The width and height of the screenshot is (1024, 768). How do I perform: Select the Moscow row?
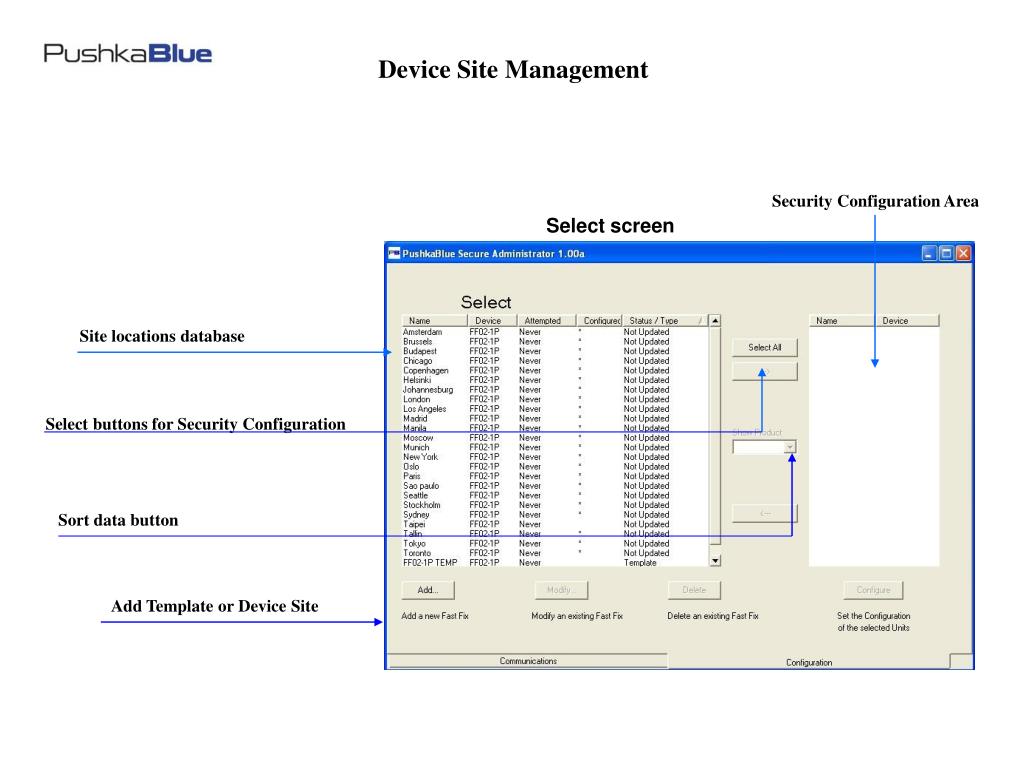[554, 438]
